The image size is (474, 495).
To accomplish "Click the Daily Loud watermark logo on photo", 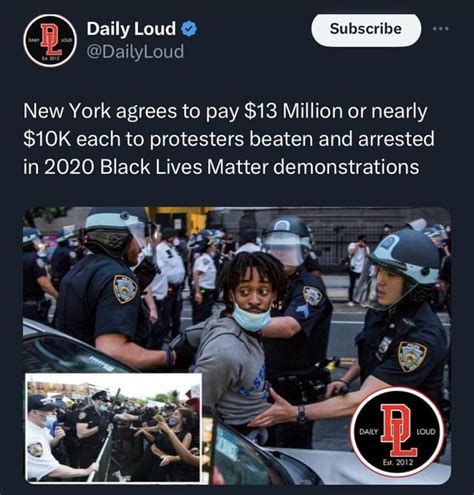I will point(398,431).
